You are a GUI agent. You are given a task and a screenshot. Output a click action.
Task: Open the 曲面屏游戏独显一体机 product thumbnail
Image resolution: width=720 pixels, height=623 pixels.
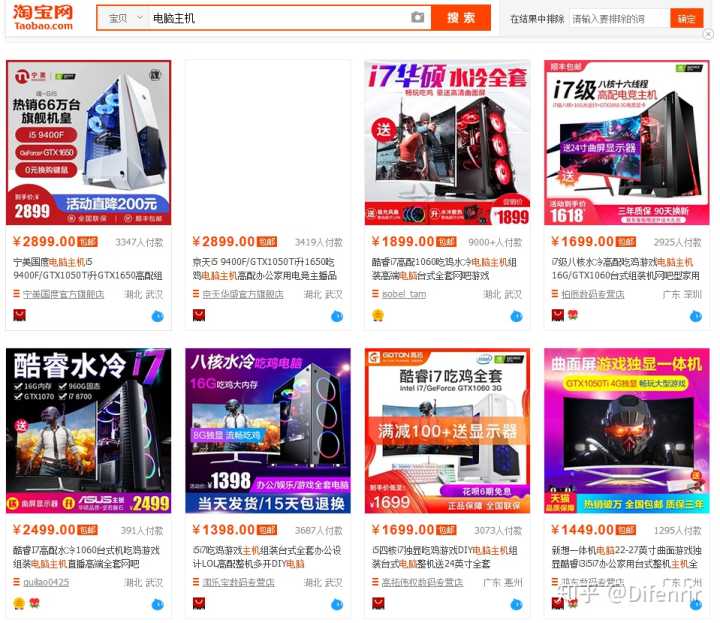(x=627, y=431)
